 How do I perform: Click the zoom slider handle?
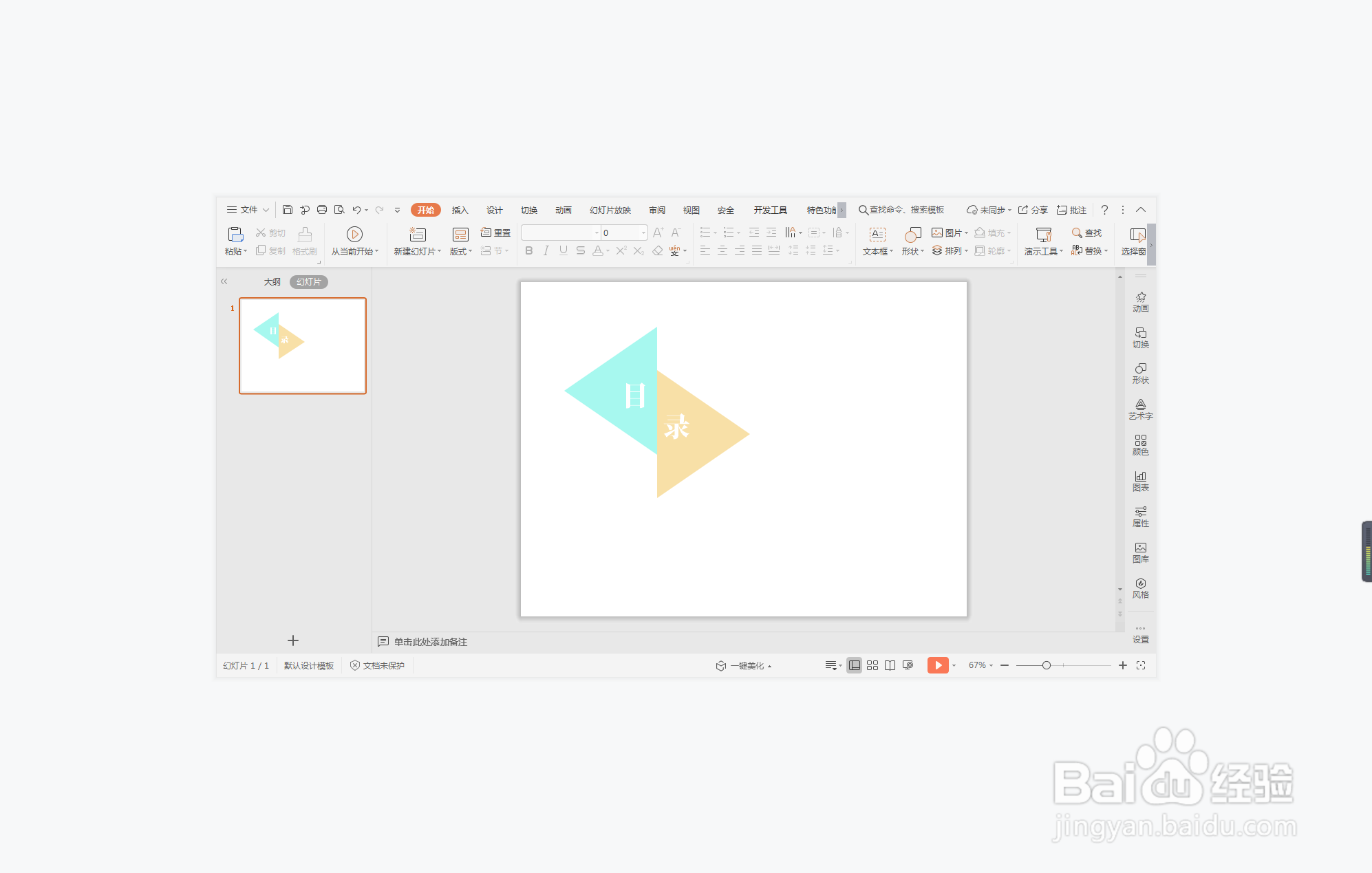[1046, 665]
